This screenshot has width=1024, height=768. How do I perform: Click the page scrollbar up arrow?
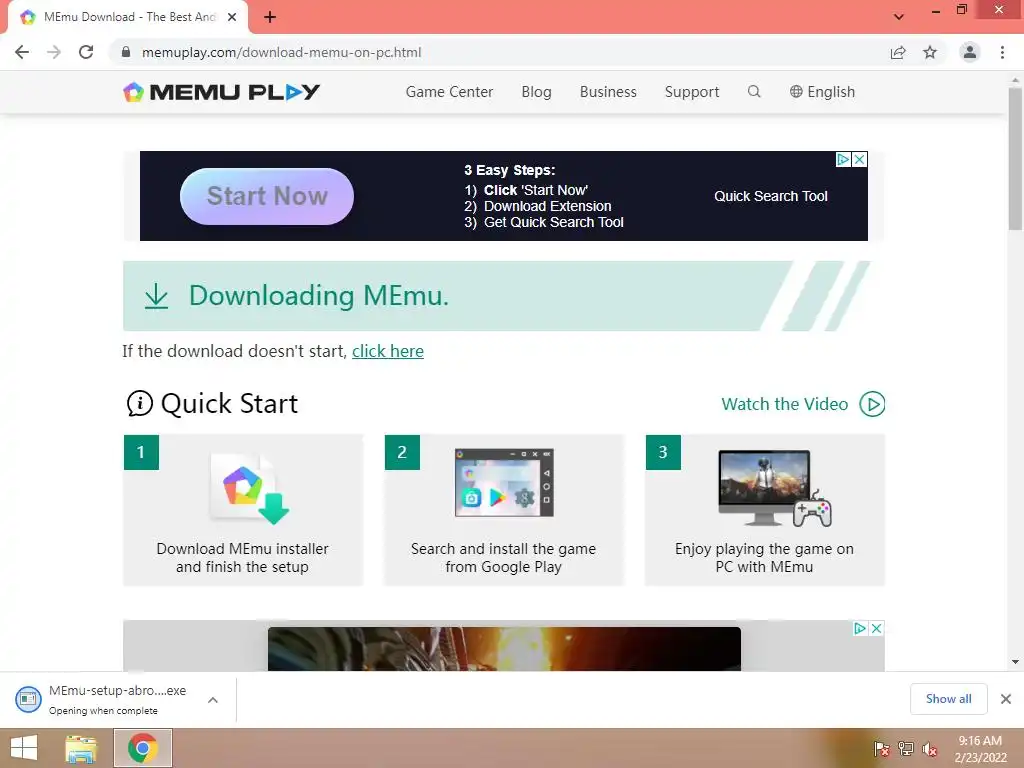tap(1016, 80)
